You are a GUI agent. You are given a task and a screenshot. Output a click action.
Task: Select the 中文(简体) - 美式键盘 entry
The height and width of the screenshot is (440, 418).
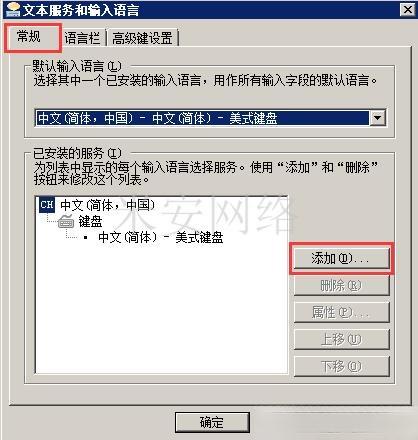pos(161,238)
